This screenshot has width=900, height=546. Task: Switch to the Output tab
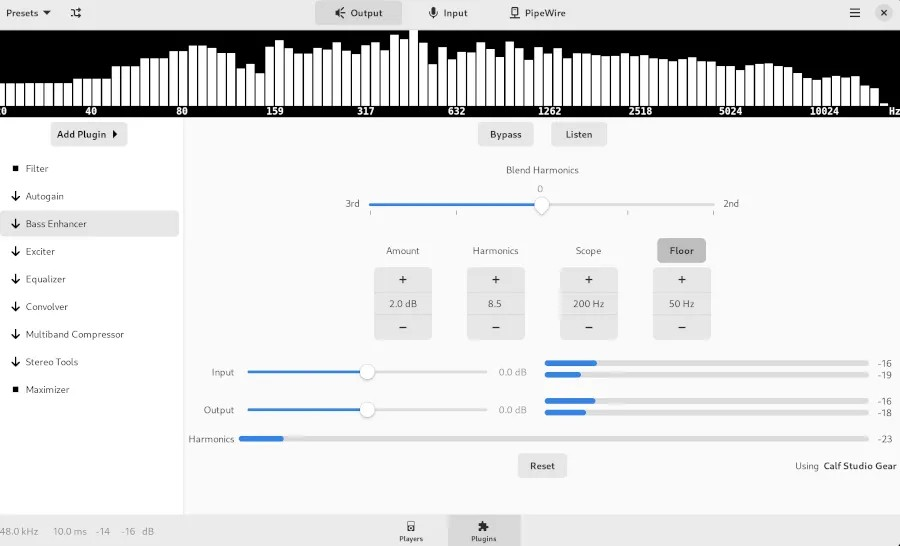358,13
